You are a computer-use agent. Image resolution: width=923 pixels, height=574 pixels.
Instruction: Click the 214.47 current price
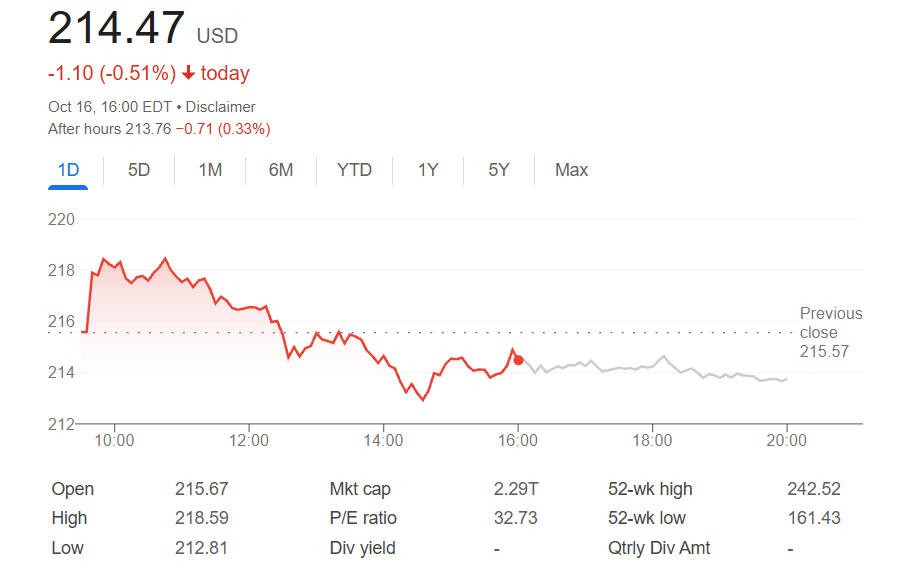coord(116,28)
